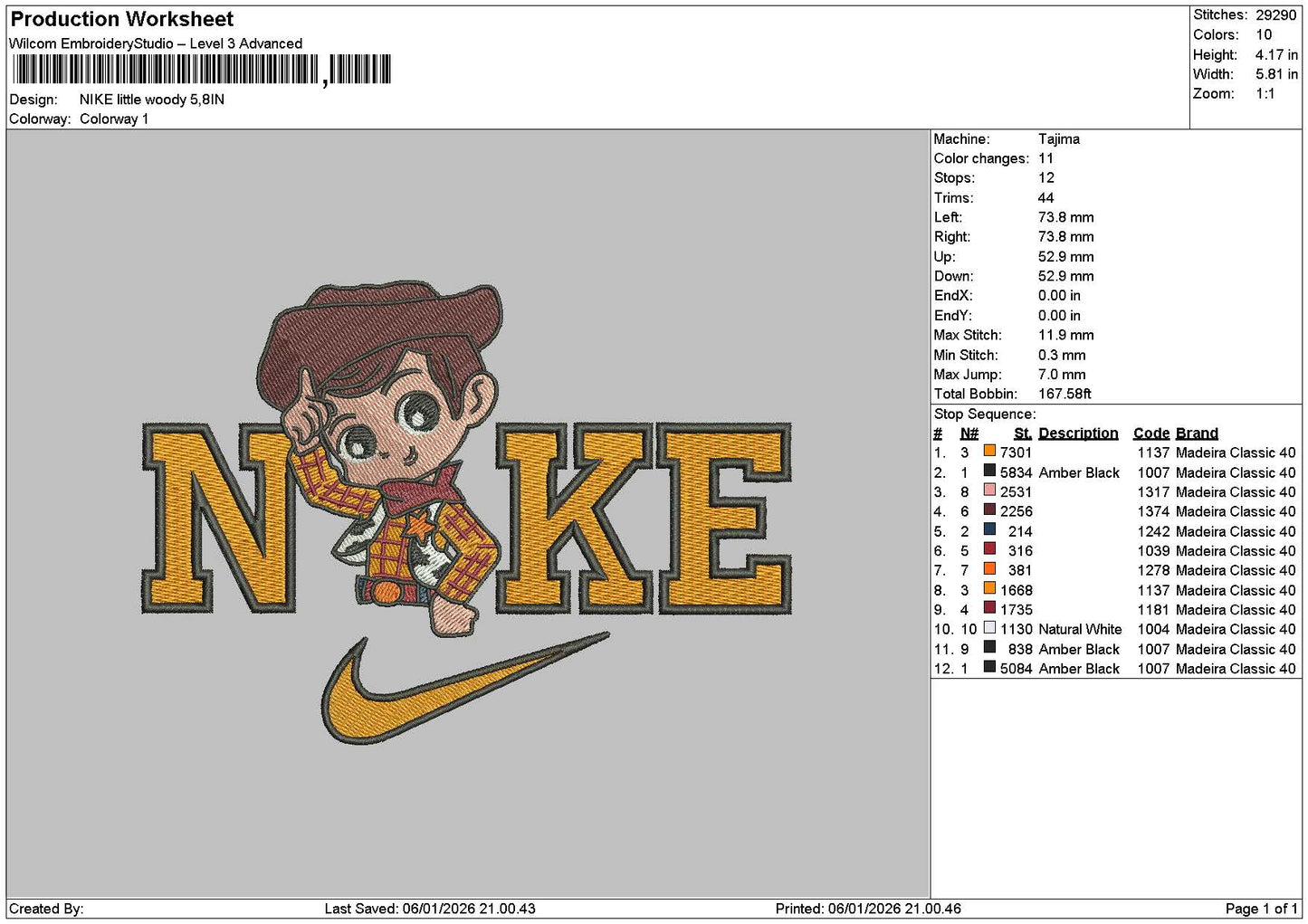Click the 'Printed: 06/01/2026 21.00.46' text
This screenshot has width=1308, height=924.
point(868,909)
